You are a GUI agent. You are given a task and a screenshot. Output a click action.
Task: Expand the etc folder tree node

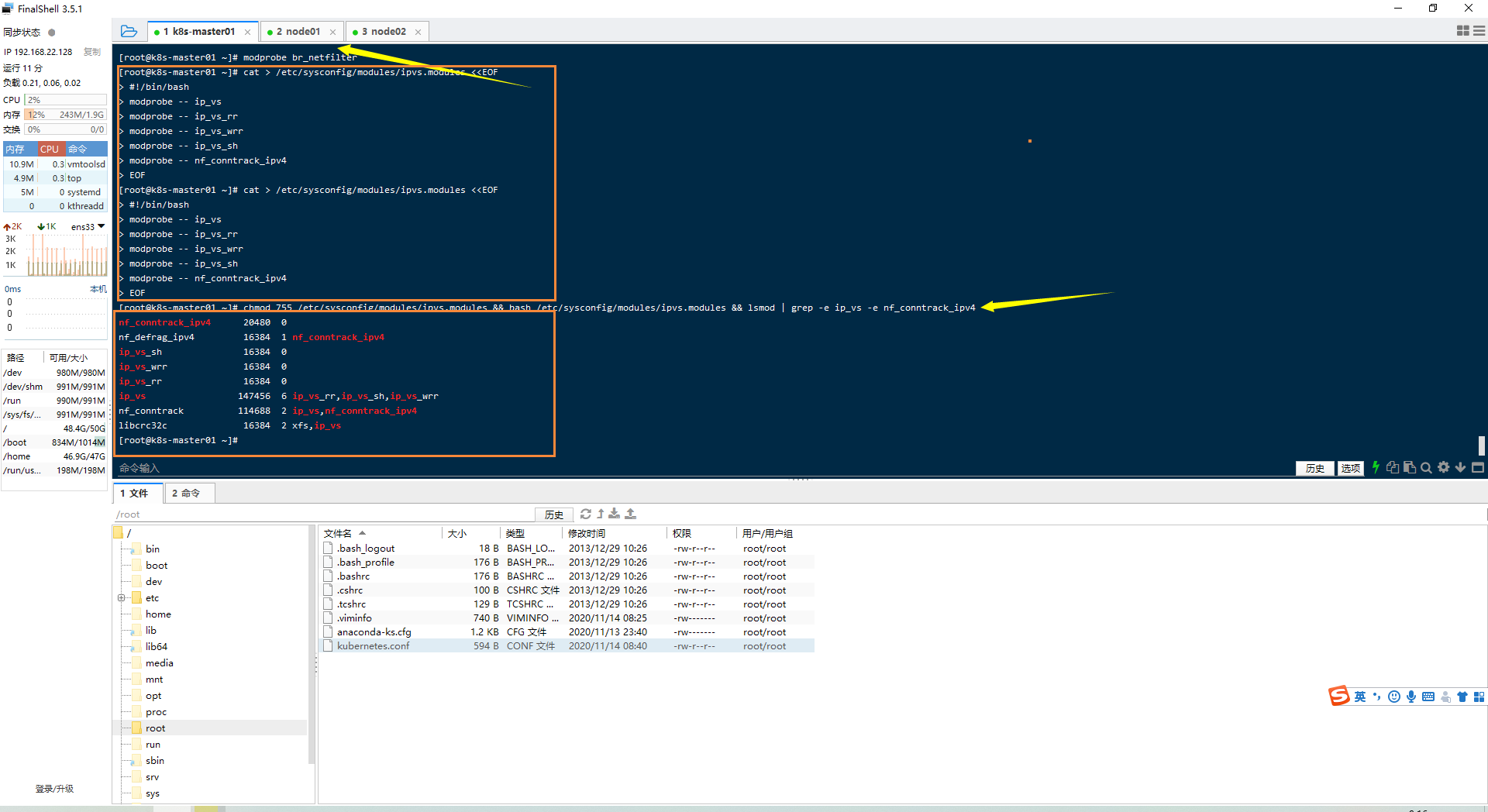121,597
